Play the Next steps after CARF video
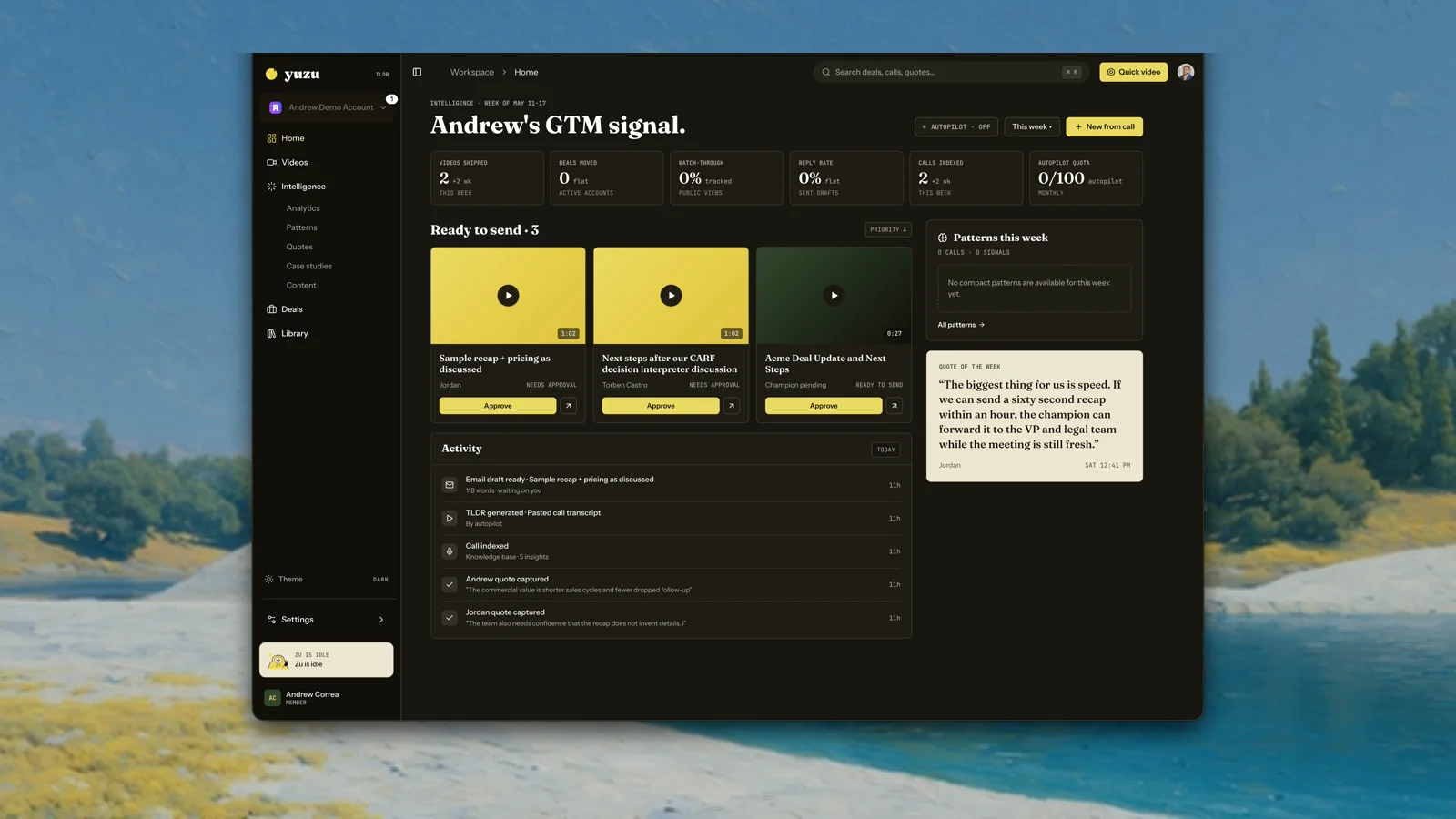The image size is (1456, 819). [x=671, y=295]
